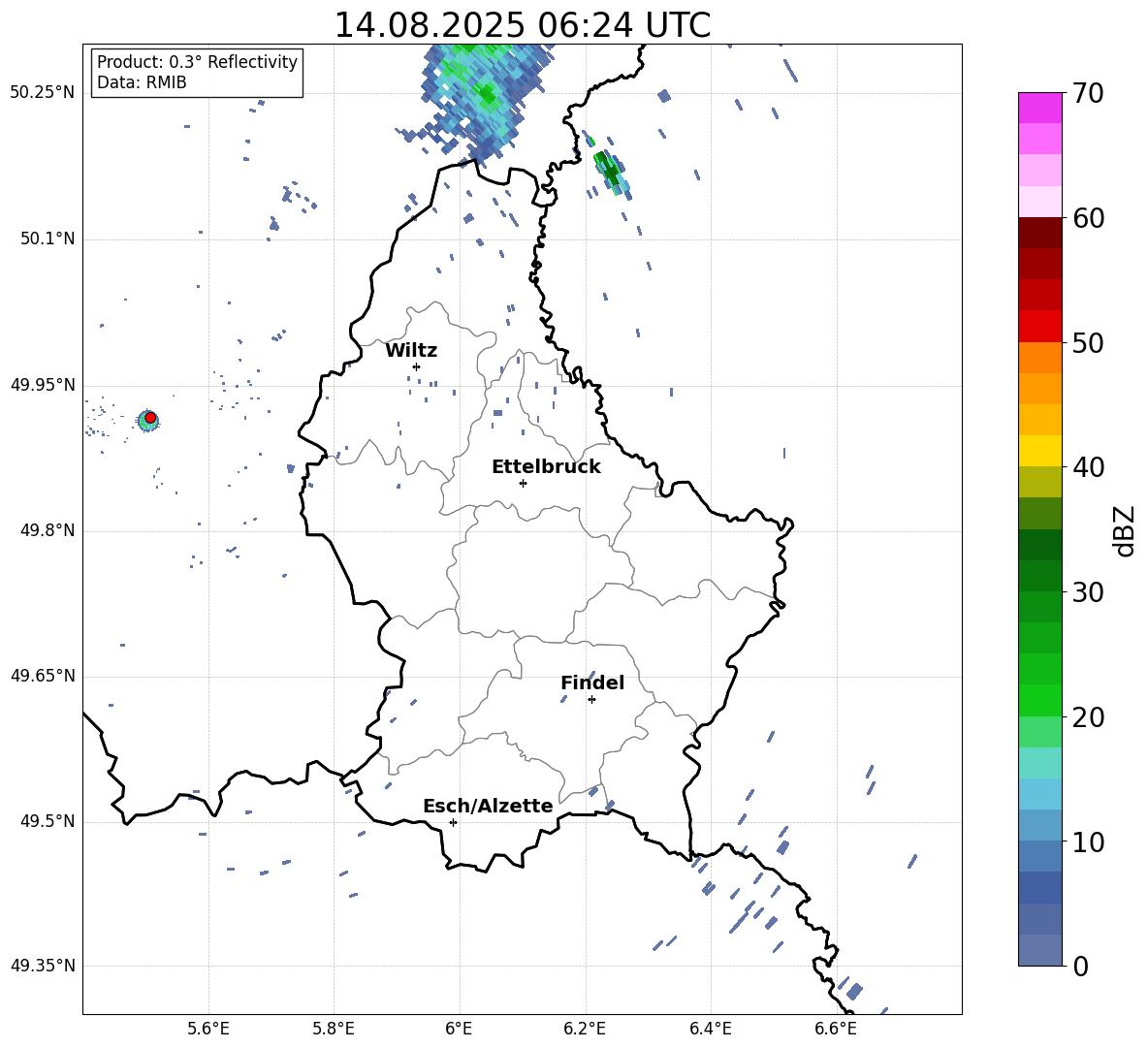Click the title "14.08.2025 06:24 UTC"
The image size is (1148, 1048).
pyautogui.click(x=522, y=25)
